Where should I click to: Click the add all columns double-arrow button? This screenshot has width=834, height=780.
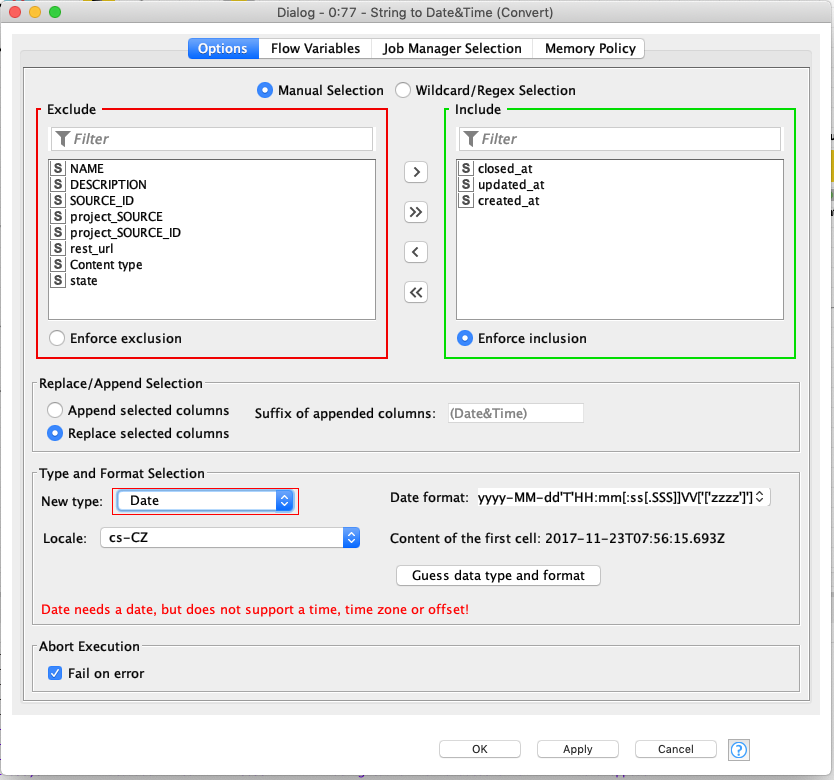416,212
